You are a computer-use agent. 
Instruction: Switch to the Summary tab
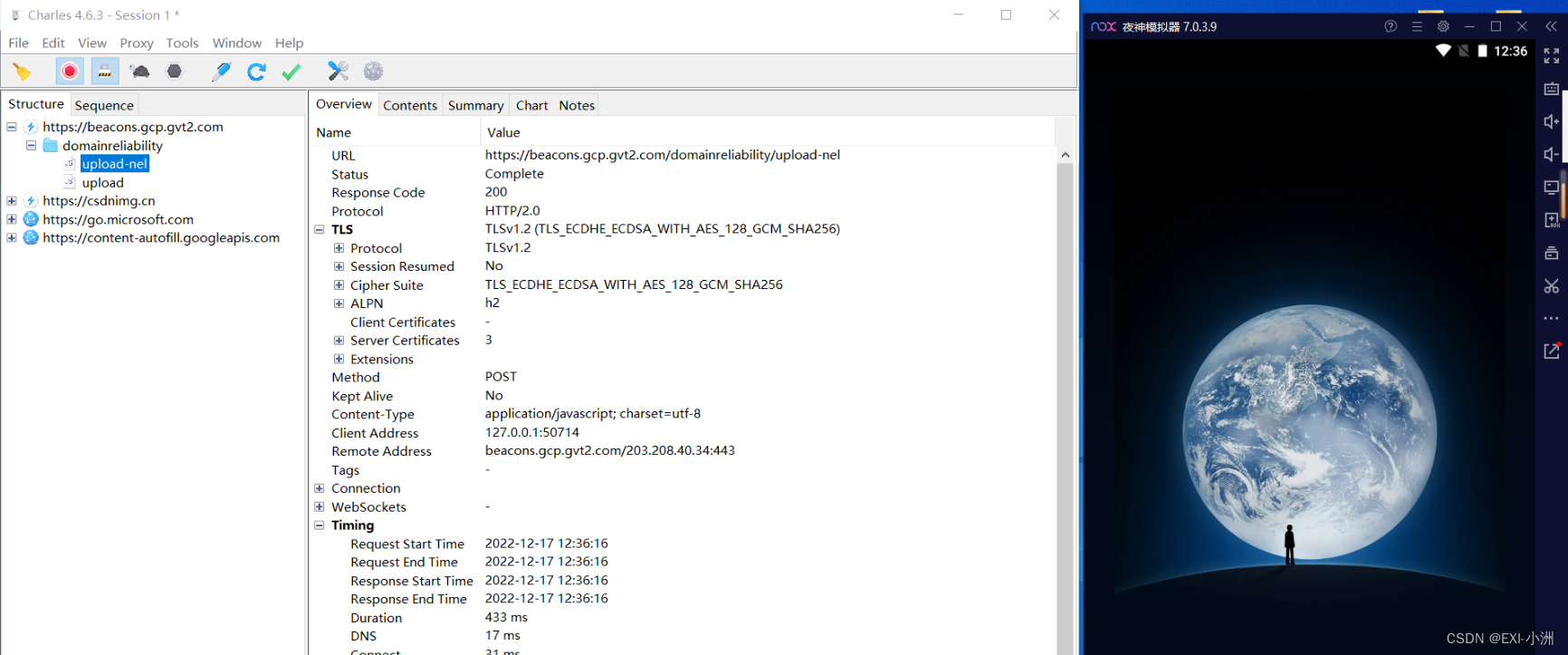(475, 105)
